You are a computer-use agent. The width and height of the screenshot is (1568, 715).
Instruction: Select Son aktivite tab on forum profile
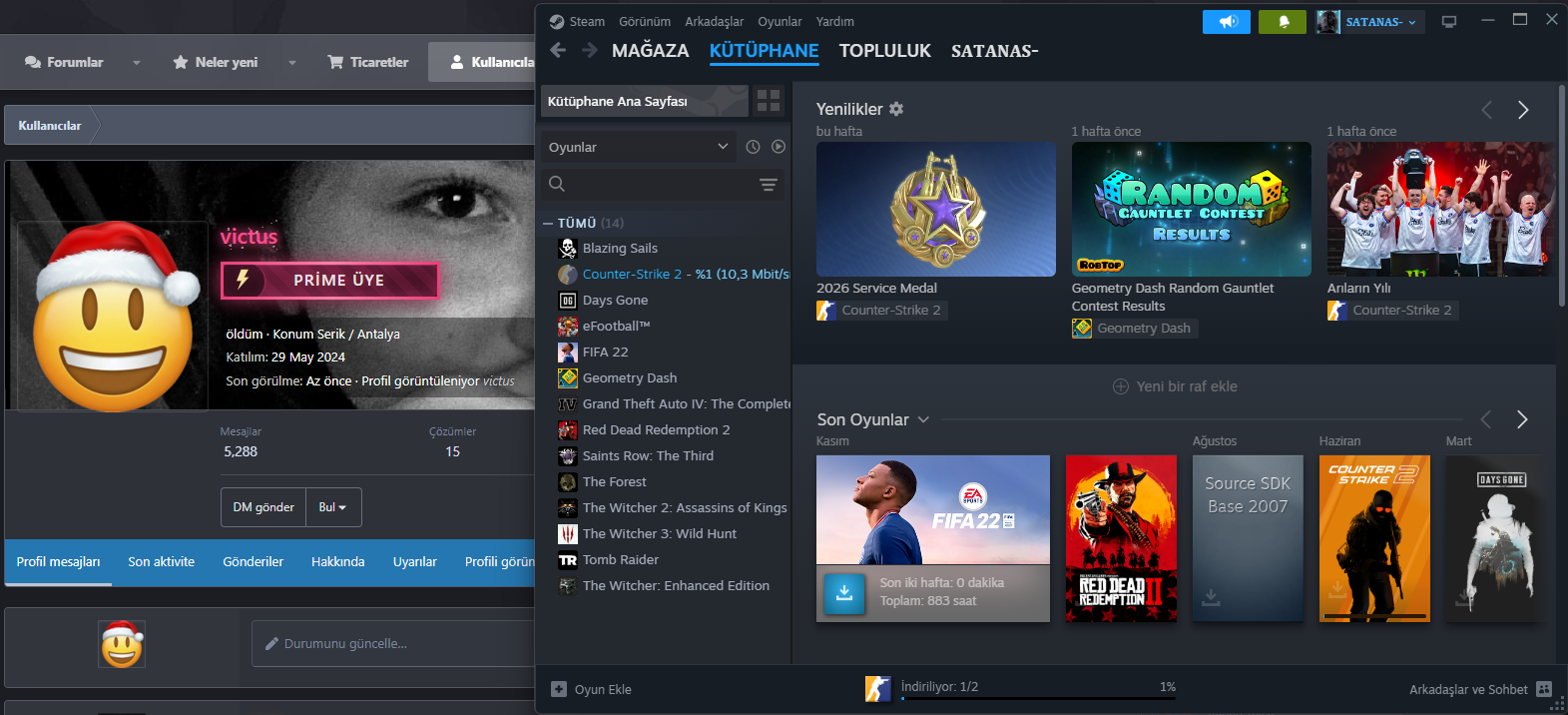point(161,561)
